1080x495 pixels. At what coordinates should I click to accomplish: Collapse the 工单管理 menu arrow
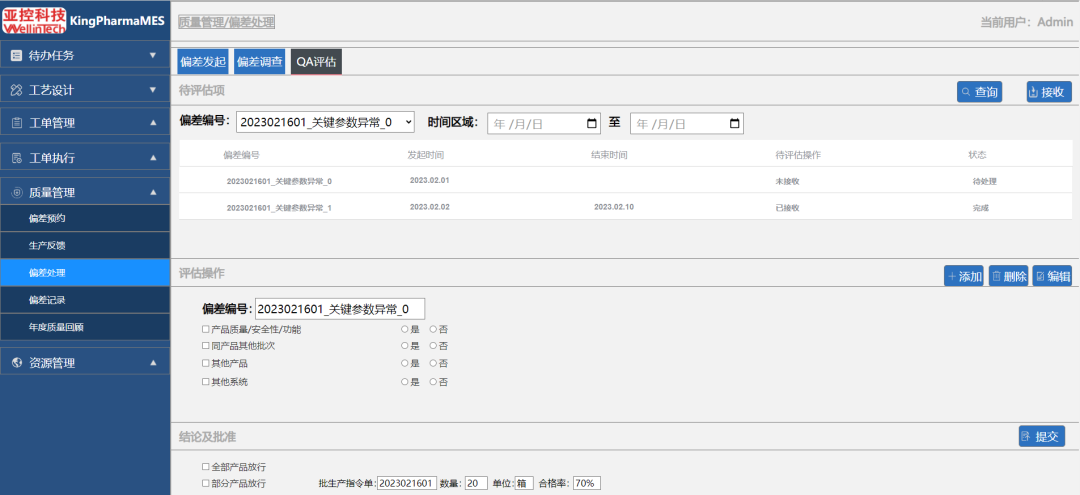coord(153,123)
